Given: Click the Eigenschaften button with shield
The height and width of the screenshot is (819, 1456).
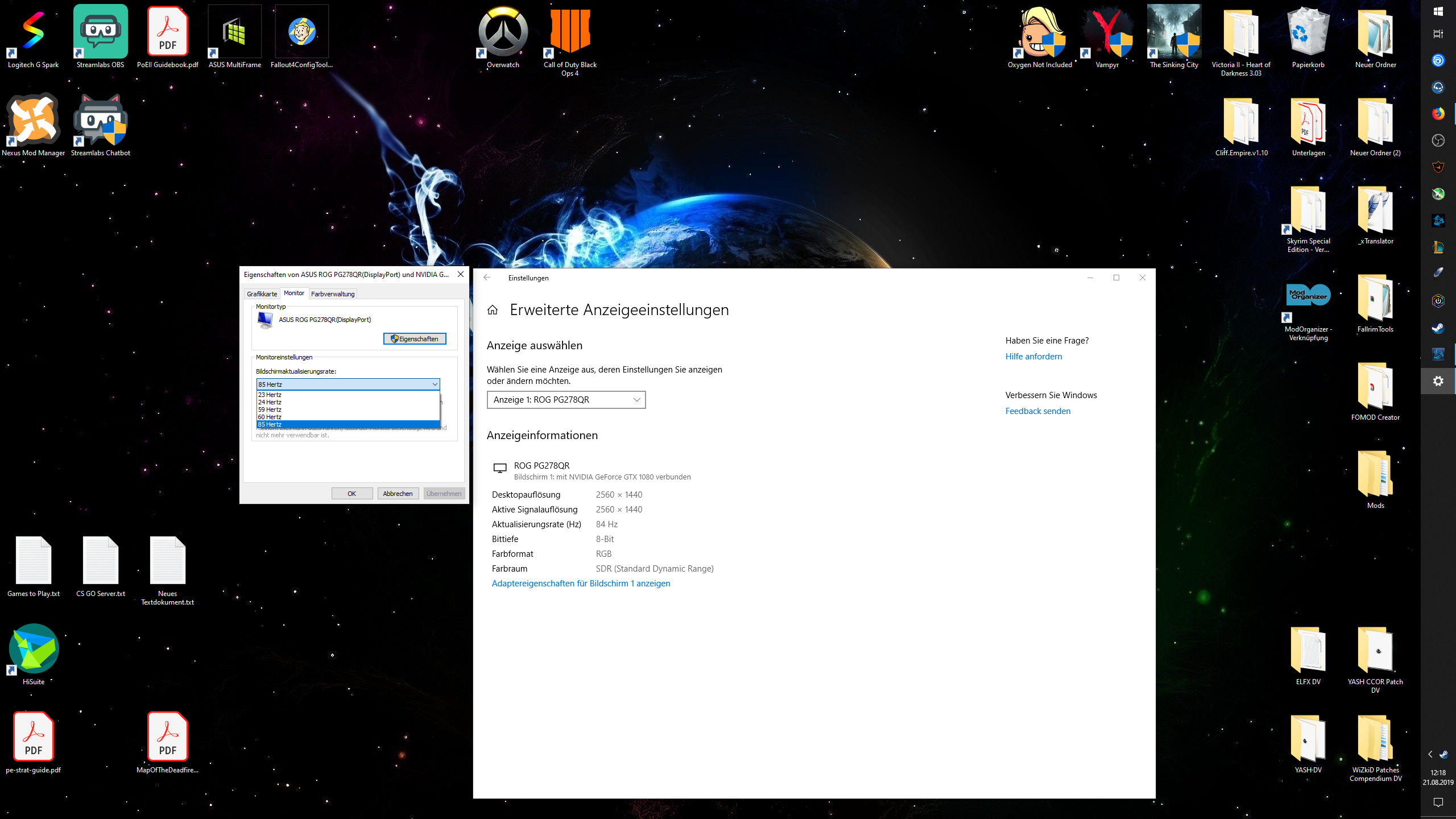Looking at the screenshot, I should (415, 339).
